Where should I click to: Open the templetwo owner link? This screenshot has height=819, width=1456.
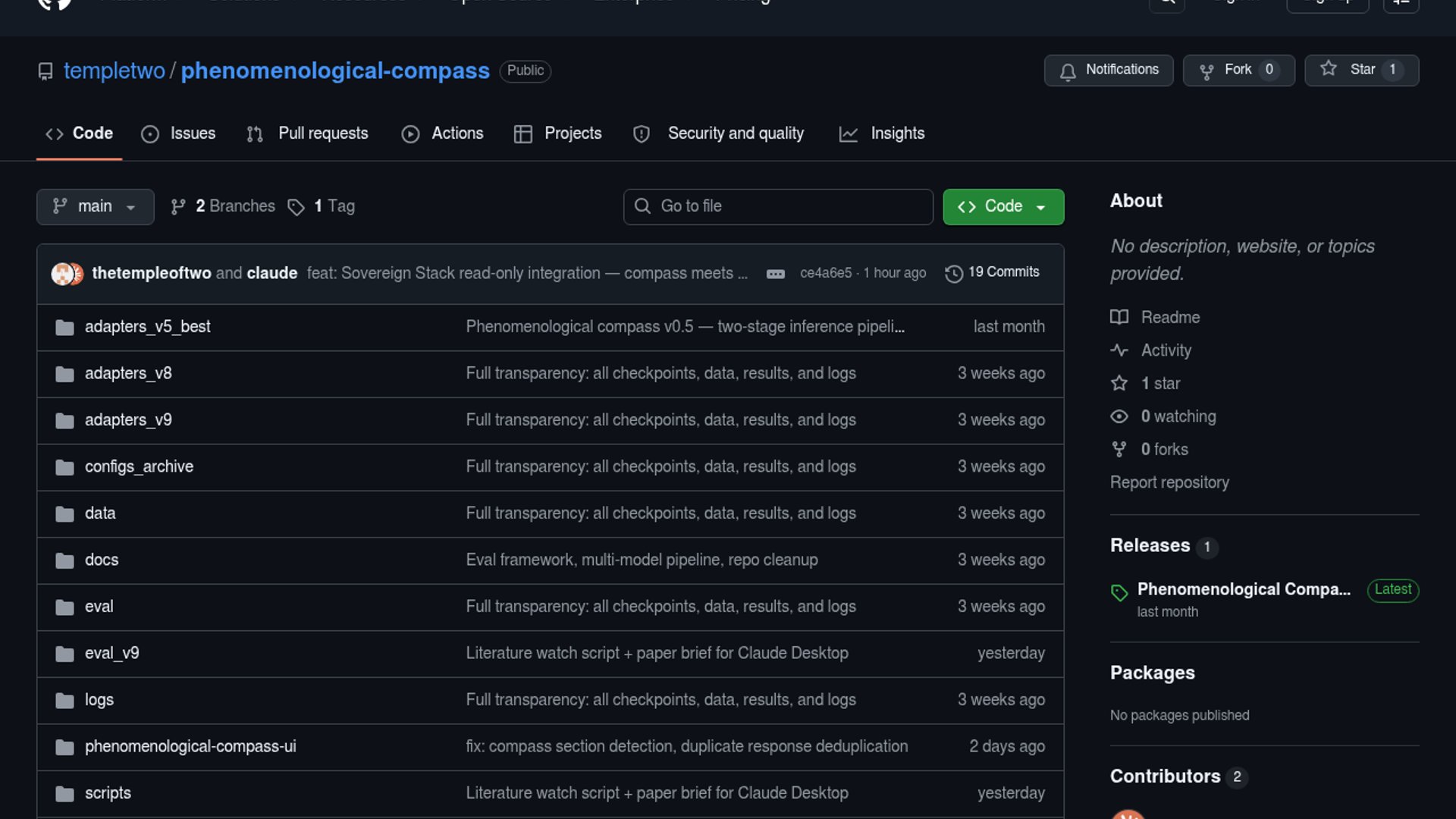pyautogui.click(x=114, y=71)
